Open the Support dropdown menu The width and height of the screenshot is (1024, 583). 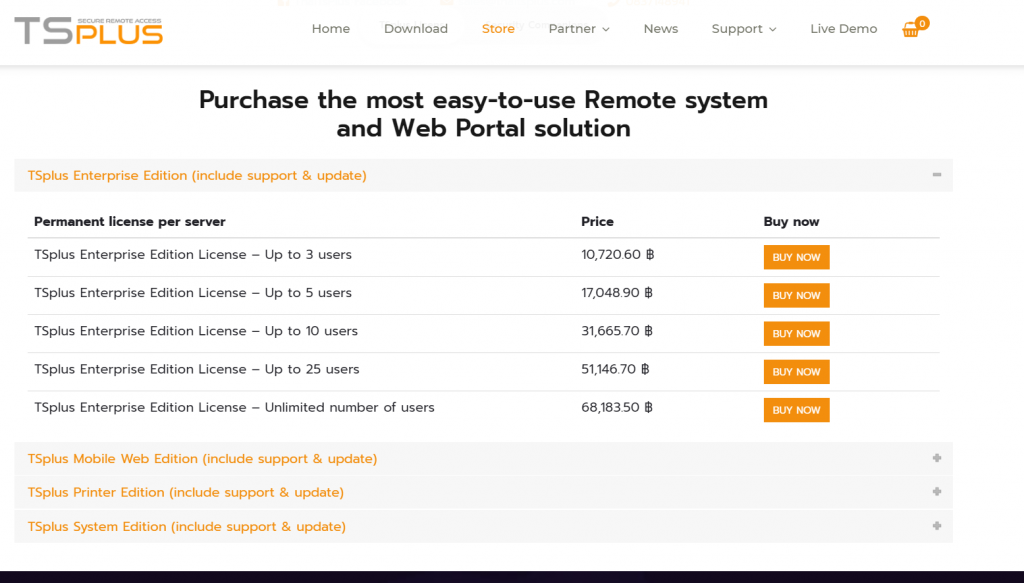(x=743, y=29)
